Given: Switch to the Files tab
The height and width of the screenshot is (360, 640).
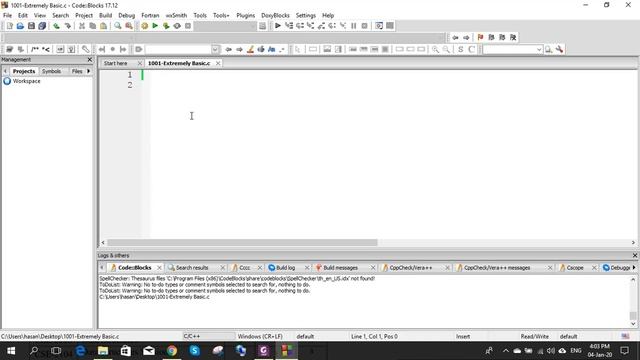Looking at the screenshot, I should click(77, 71).
